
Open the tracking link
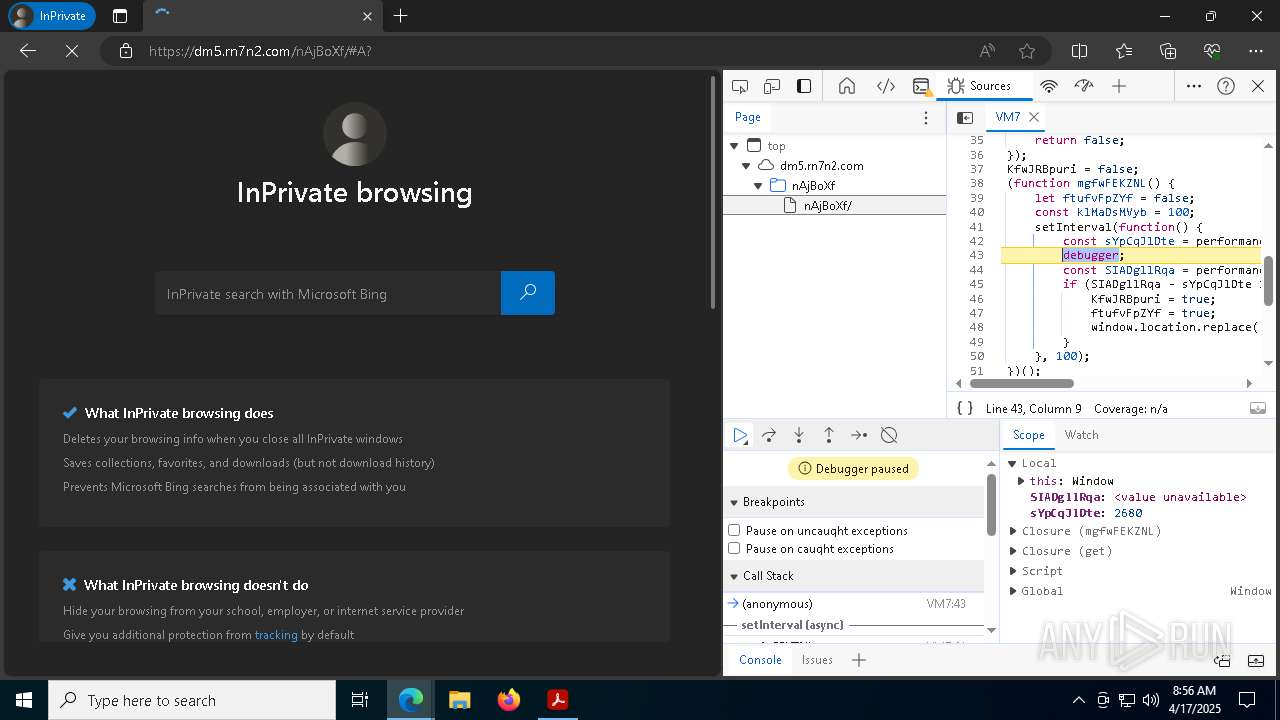[276, 635]
